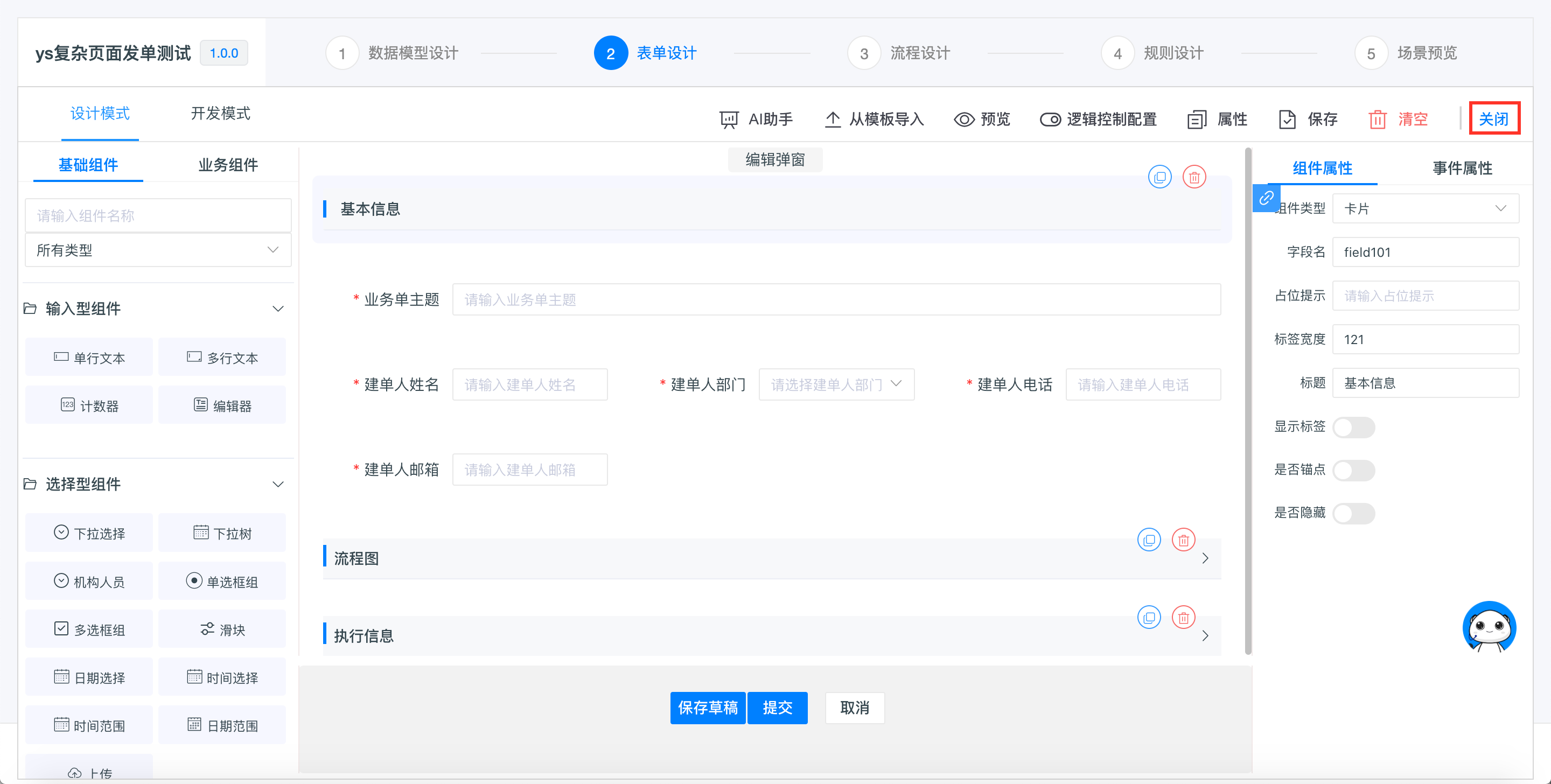Click the 清空 trash icon
The image size is (1551, 784).
(1377, 119)
